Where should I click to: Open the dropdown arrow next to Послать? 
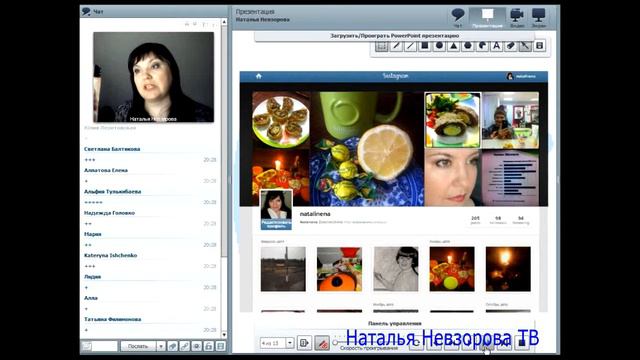tap(161, 346)
